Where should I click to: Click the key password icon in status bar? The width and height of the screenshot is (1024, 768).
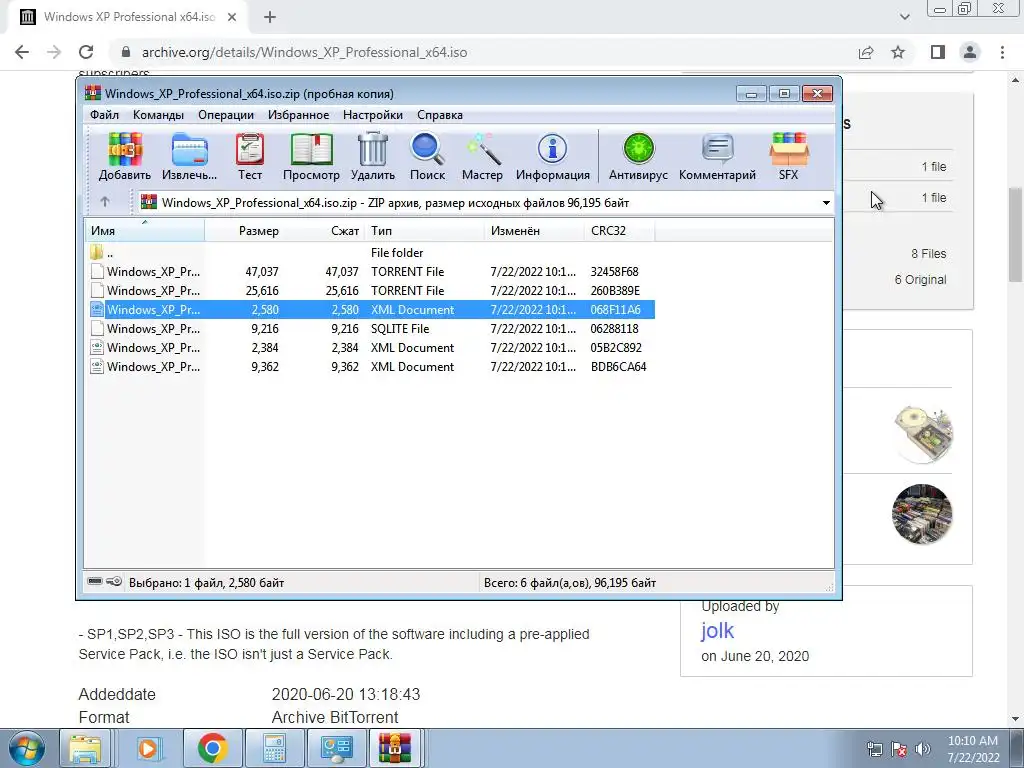point(114,581)
